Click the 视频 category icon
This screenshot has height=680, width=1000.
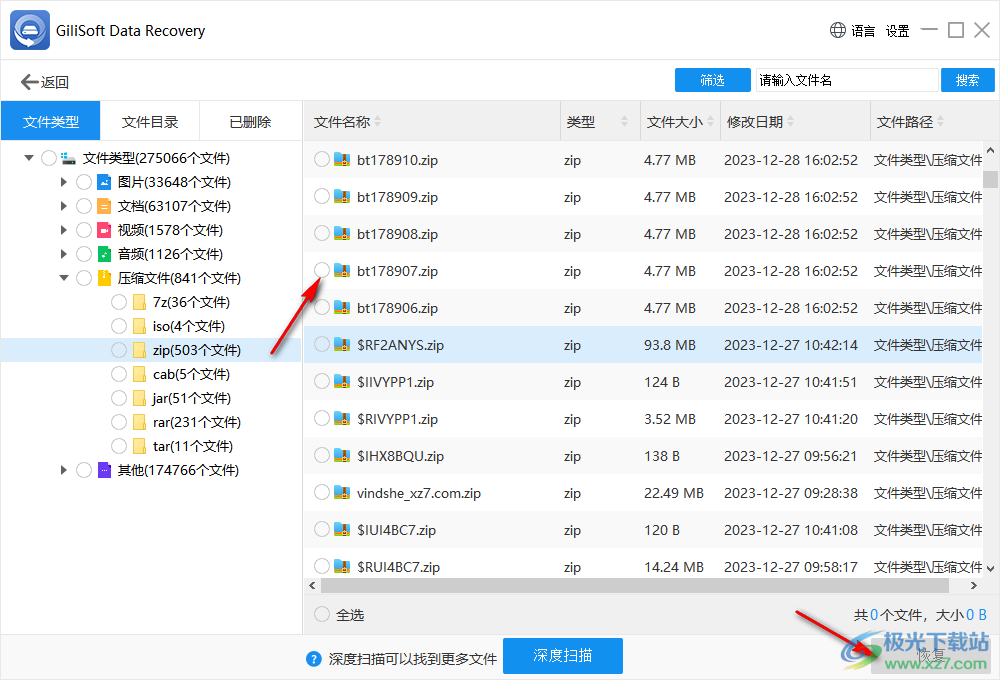[104, 229]
